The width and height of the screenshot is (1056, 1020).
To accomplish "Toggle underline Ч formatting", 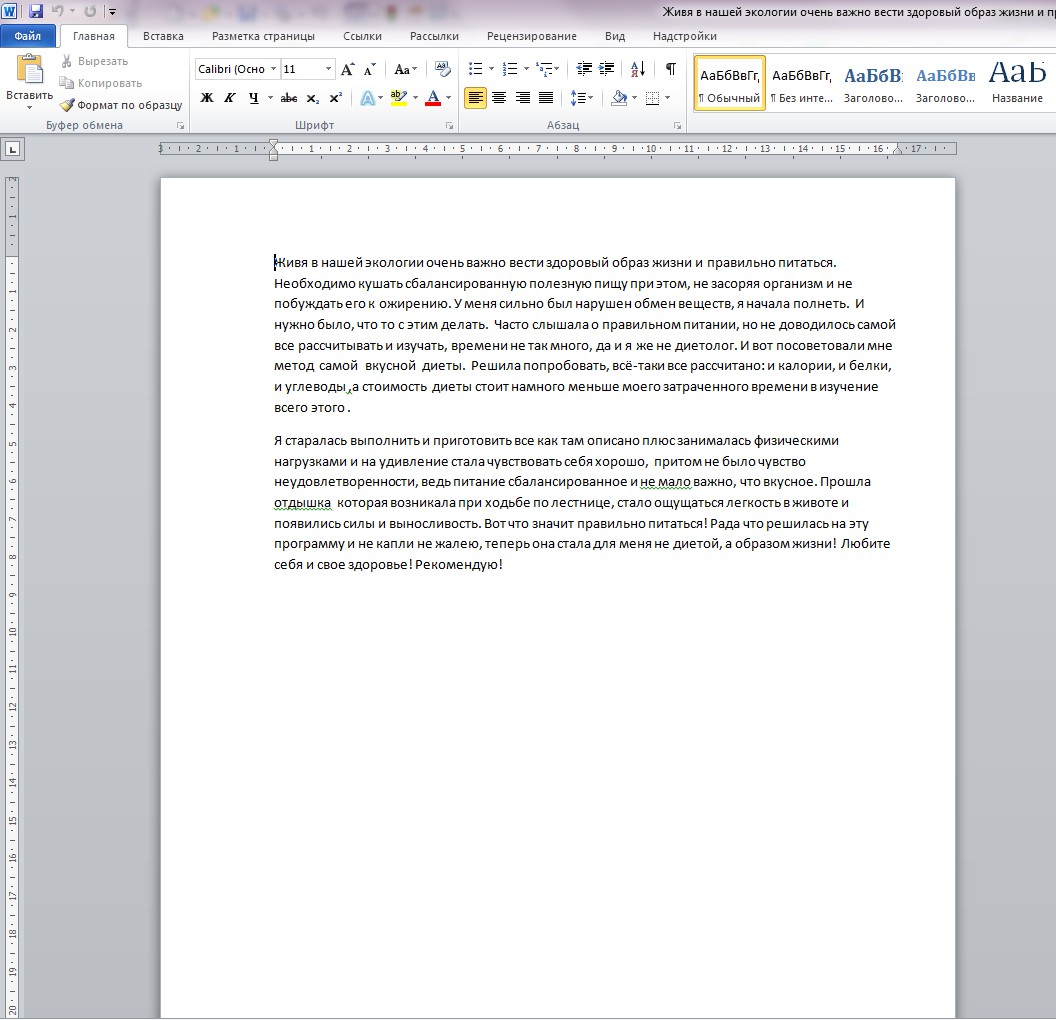I will [x=253, y=98].
